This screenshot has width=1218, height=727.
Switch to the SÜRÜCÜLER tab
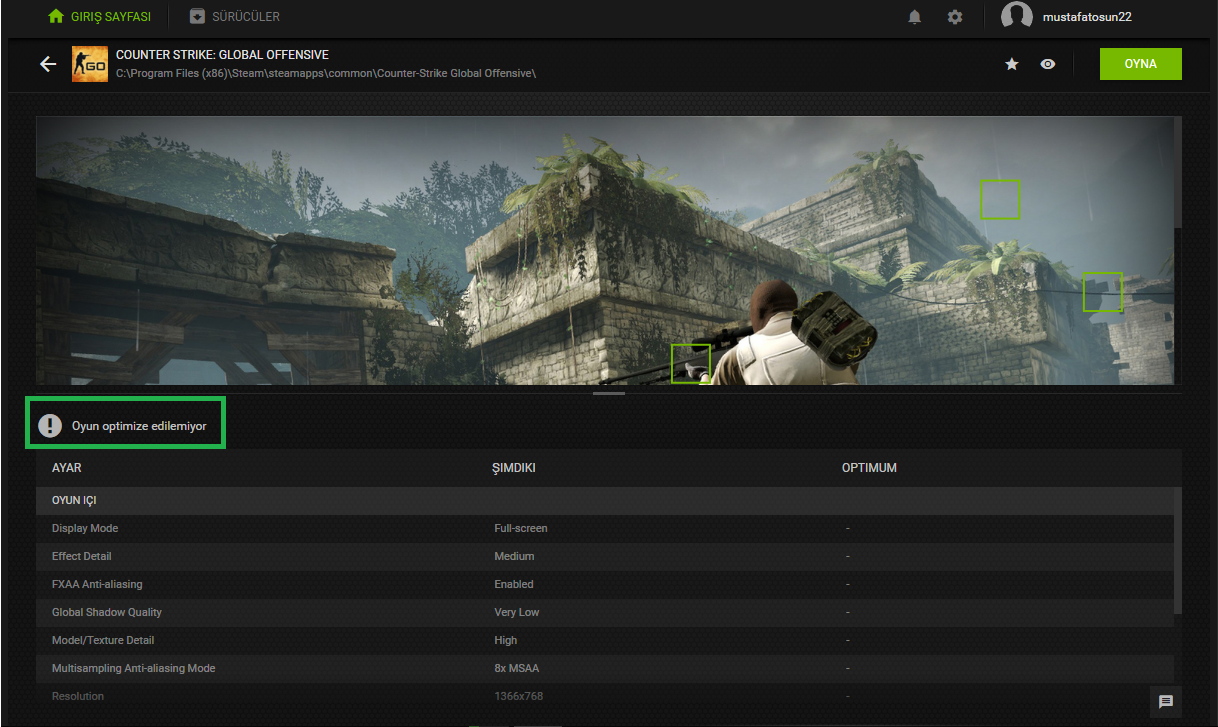coord(234,17)
